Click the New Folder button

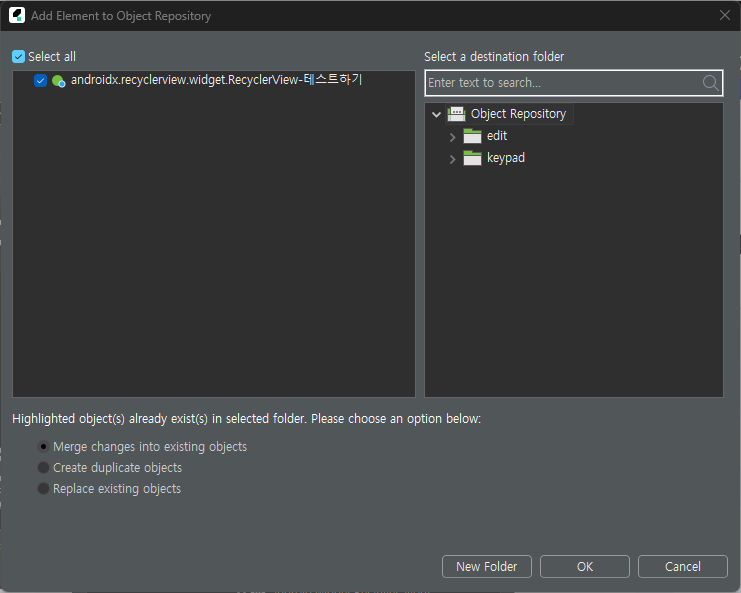point(487,567)
